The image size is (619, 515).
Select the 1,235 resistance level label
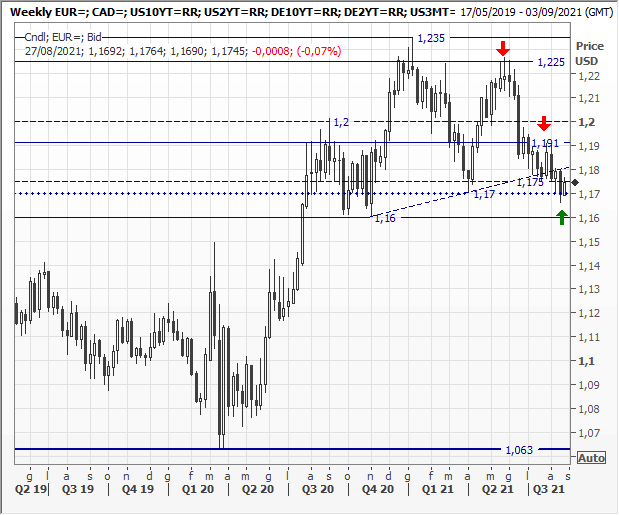[430, 38]
